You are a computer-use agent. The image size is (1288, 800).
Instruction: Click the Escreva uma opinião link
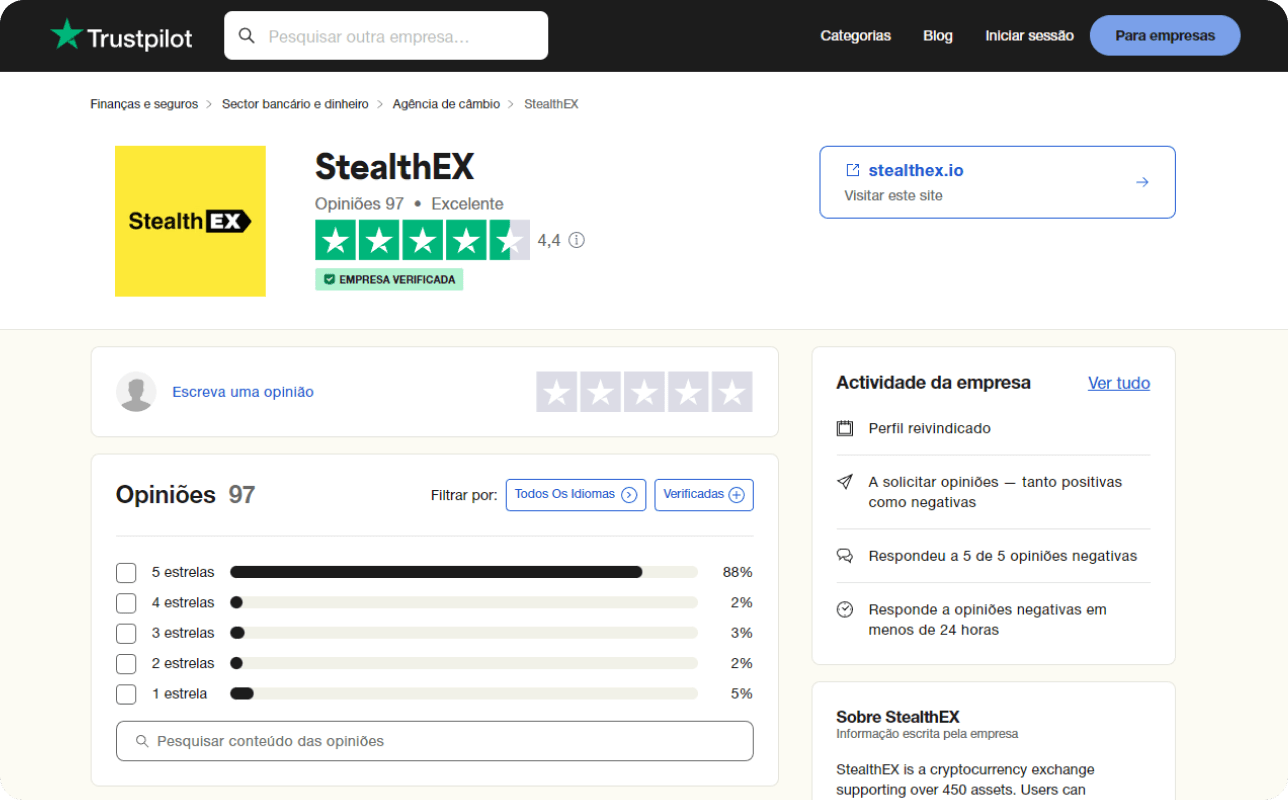[243, 392]
